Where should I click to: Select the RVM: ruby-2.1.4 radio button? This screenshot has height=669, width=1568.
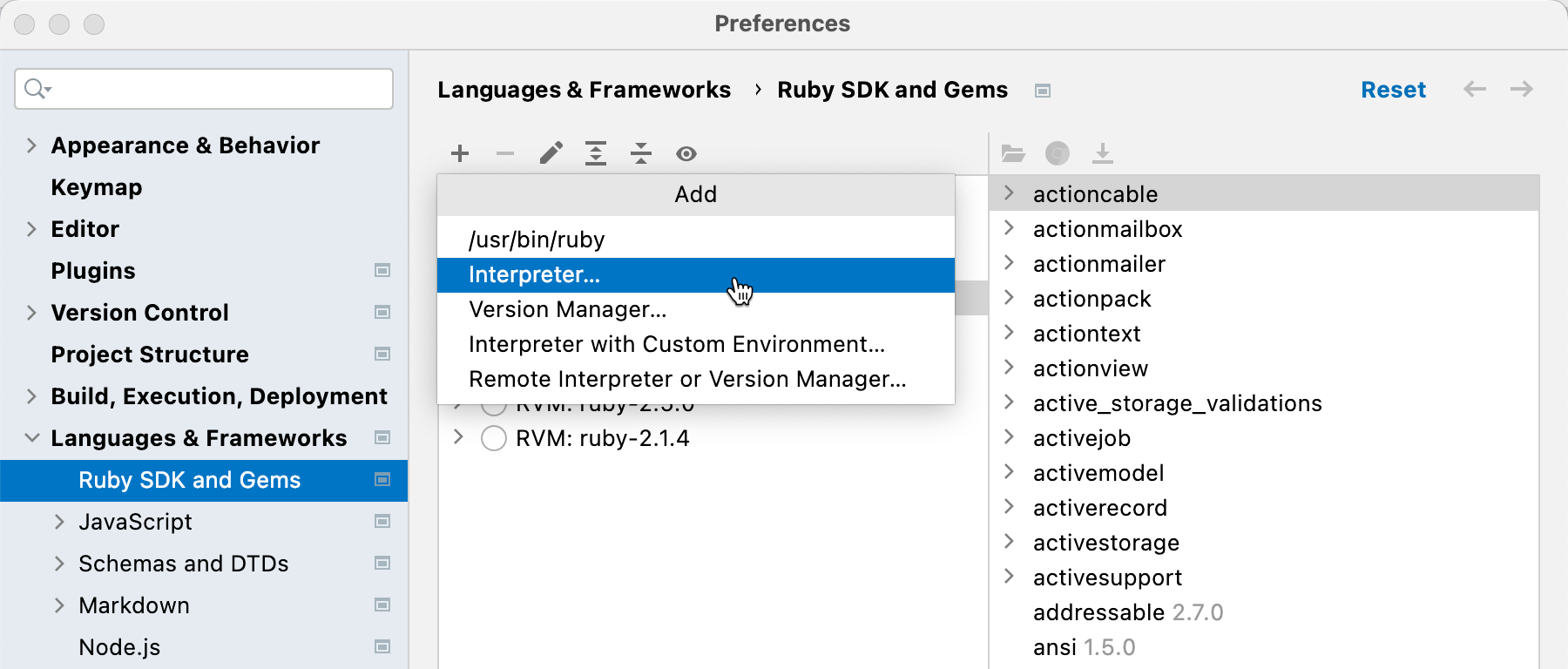coord(494,438)
